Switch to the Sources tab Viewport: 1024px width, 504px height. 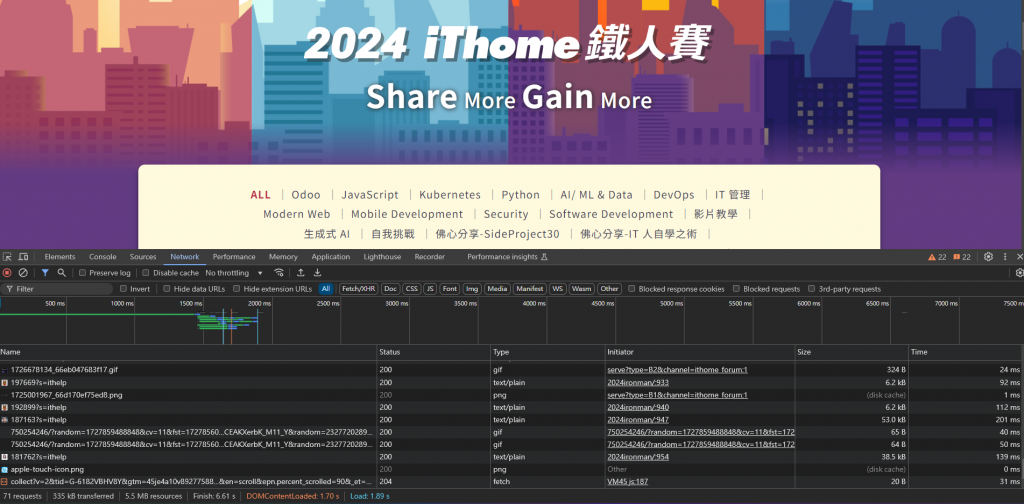click(143, 257)
